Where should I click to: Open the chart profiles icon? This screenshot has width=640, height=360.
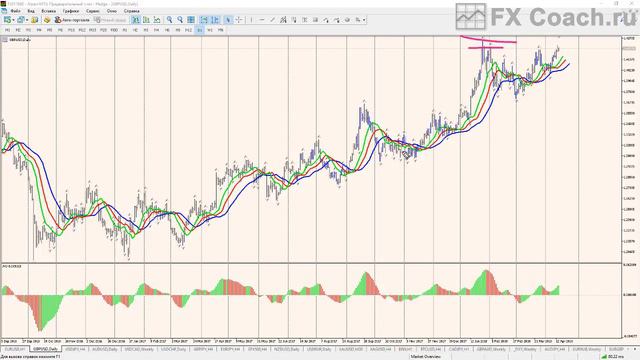[x=20, y=20]
